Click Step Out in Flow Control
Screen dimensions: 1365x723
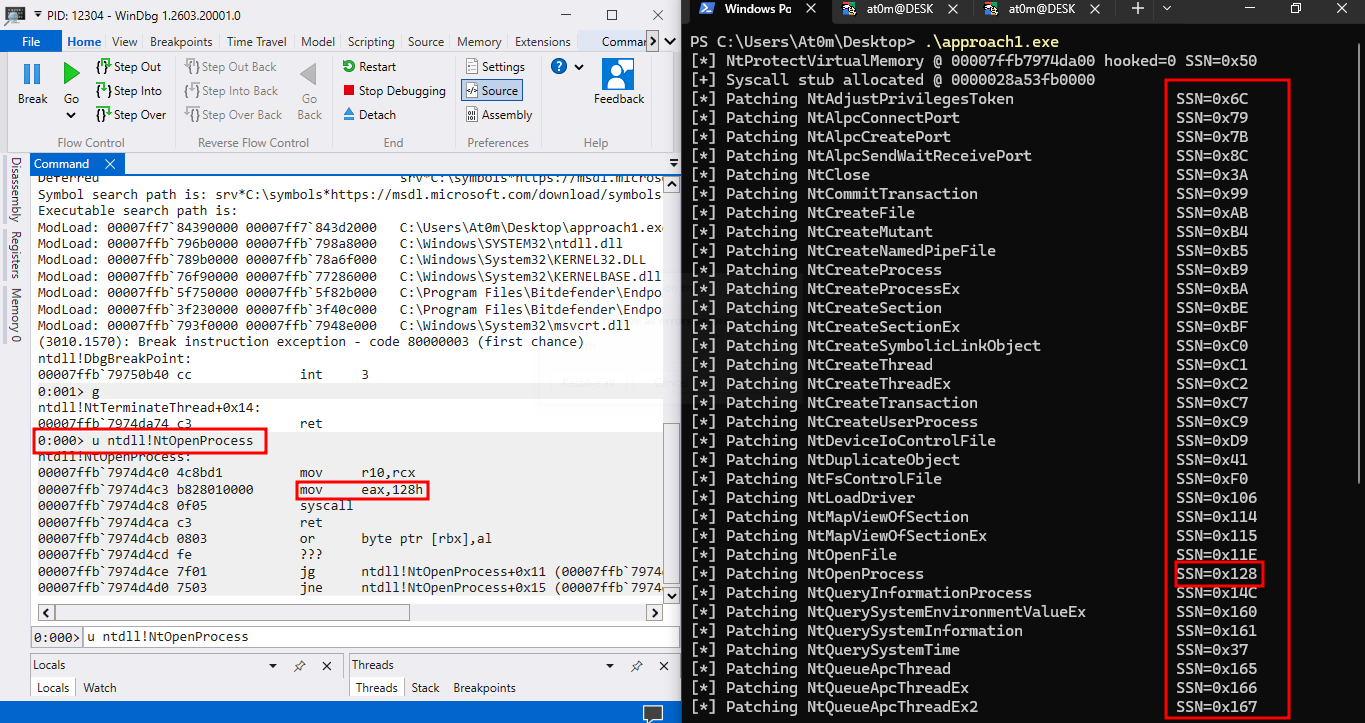[129, 66]
